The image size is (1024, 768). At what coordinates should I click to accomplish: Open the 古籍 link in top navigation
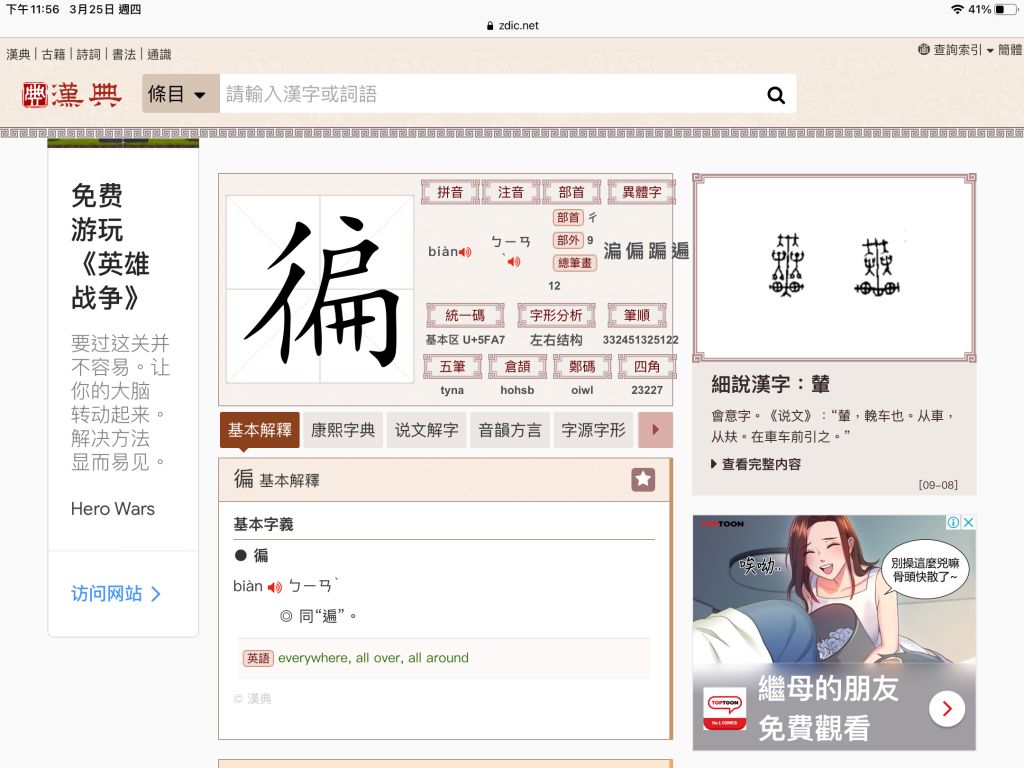tap(53, 54)
